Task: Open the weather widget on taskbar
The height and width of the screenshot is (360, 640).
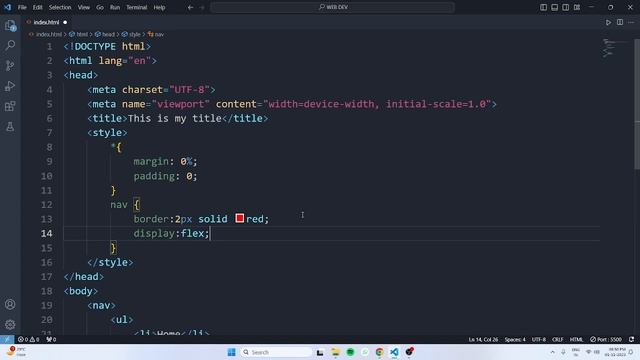Action: point(16,352)
